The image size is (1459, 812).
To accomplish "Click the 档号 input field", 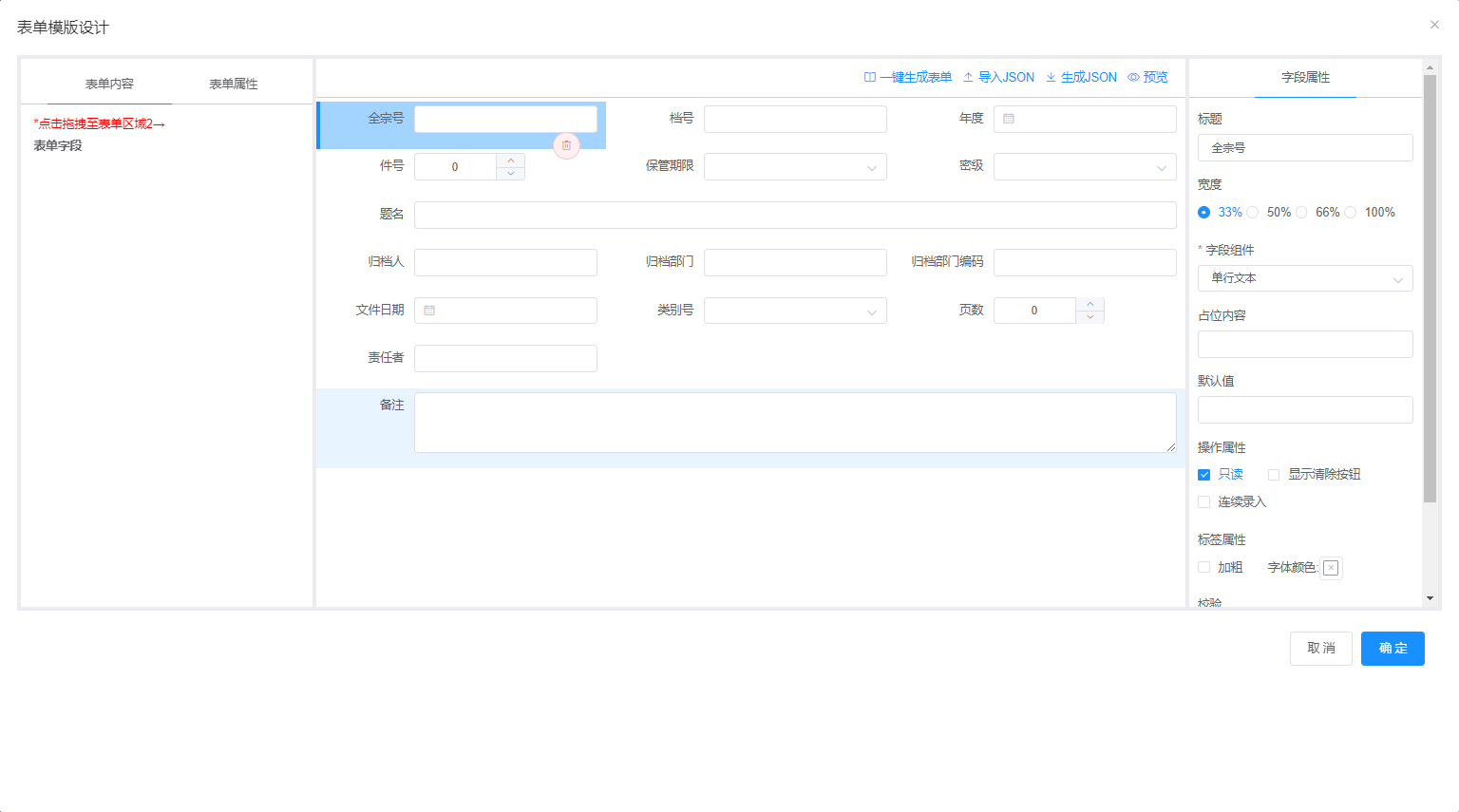I will (x=795, y=119).
